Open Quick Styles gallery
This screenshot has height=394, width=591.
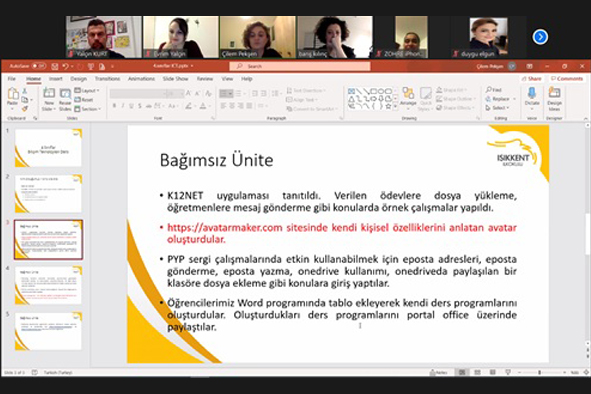(426, 99)
